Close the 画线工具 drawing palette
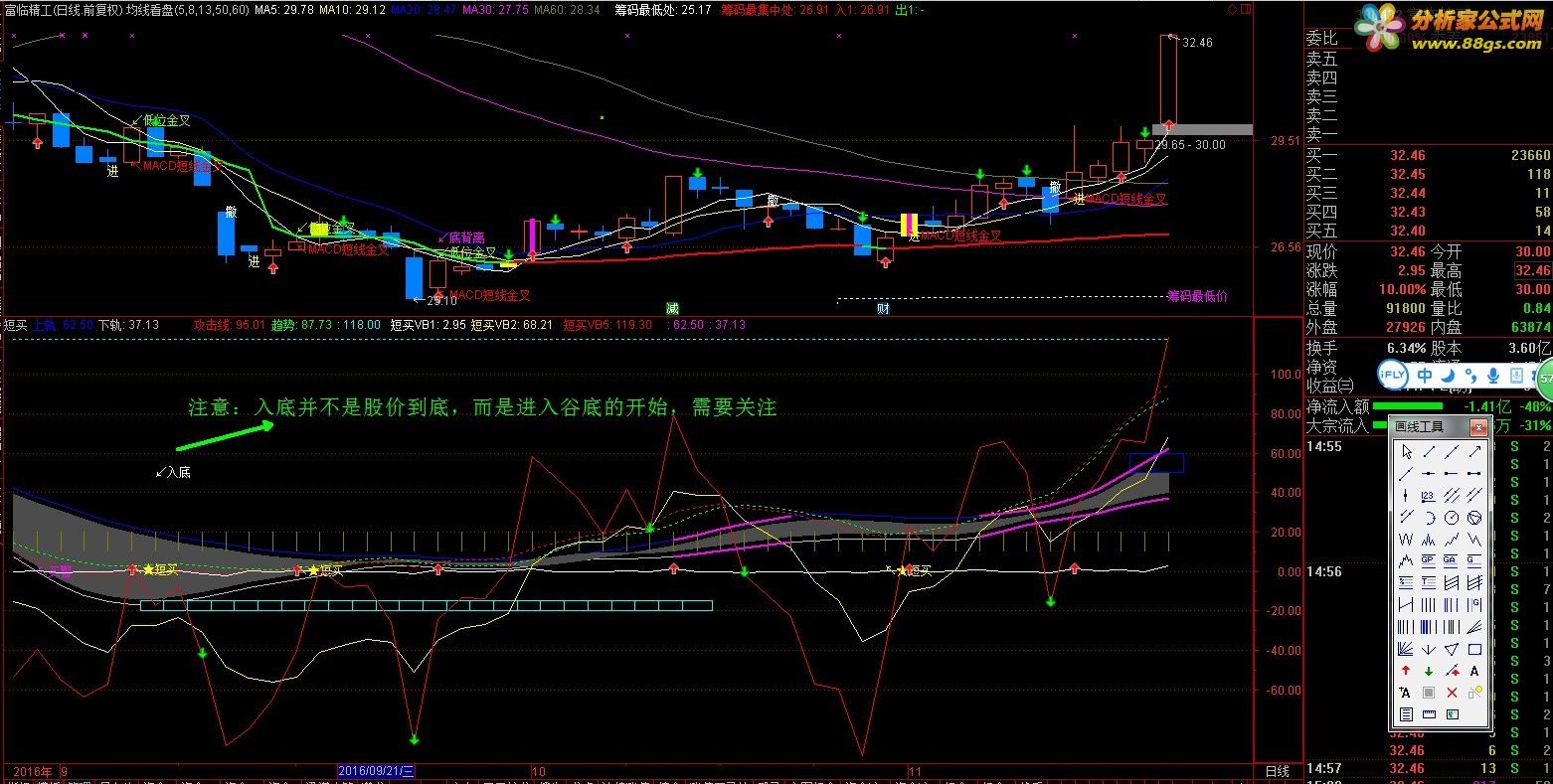Screen dimensions: 1553x784 1478,427
